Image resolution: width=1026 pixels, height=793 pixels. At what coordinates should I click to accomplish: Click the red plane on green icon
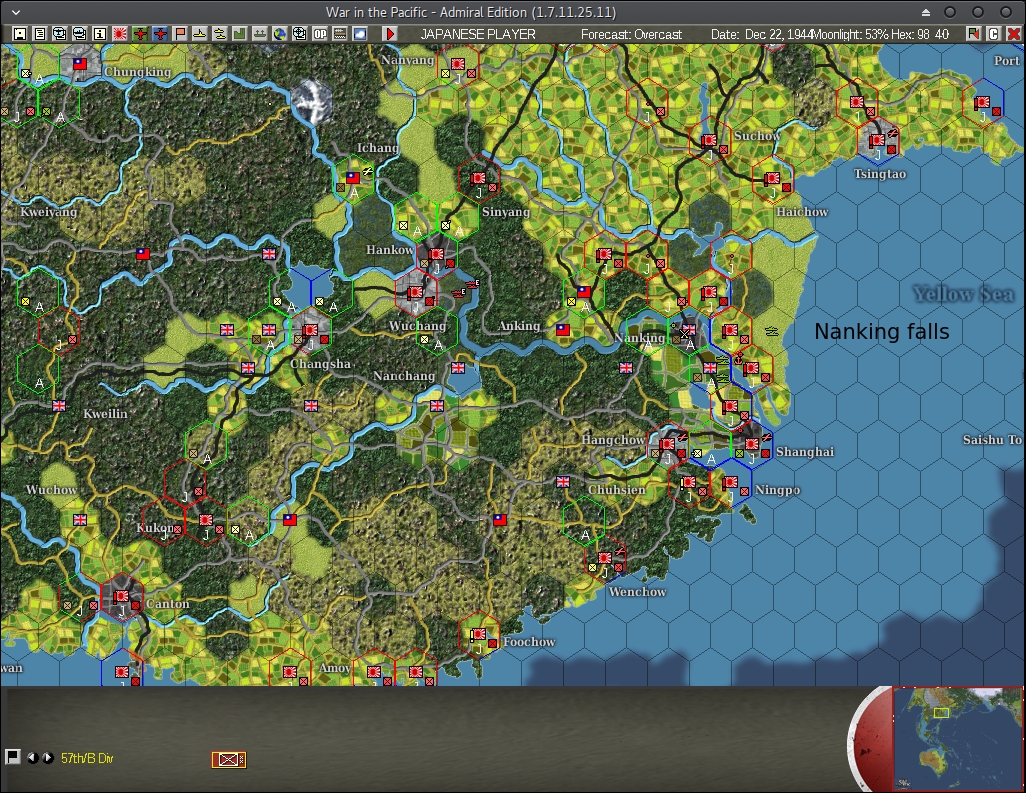click(x=140, y=33)
